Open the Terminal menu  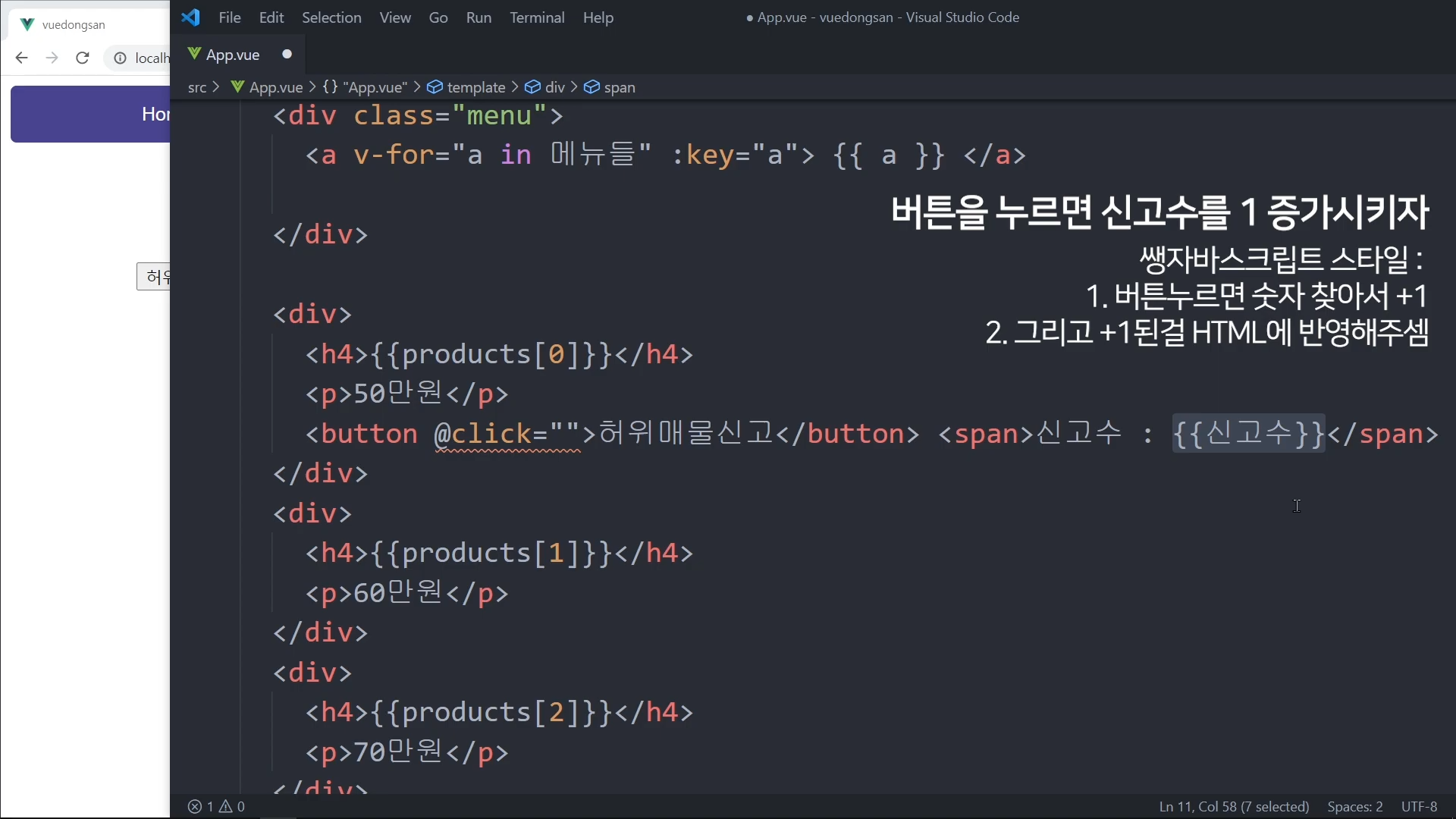[x=537, y=17]
